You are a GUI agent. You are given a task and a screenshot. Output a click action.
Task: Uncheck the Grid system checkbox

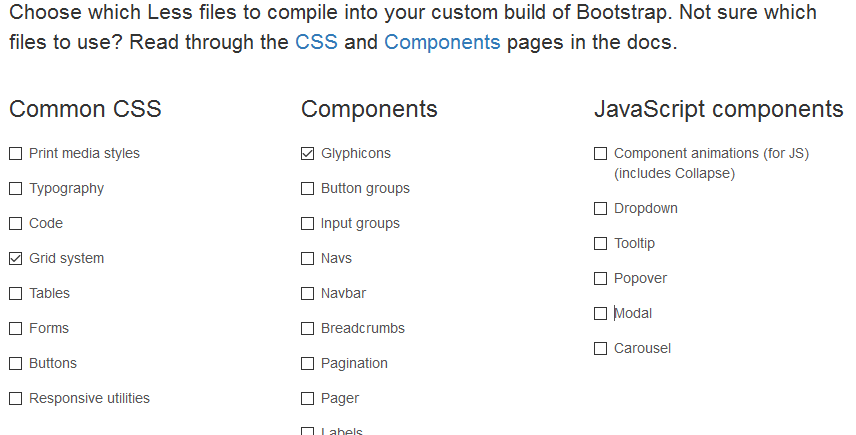16,259
